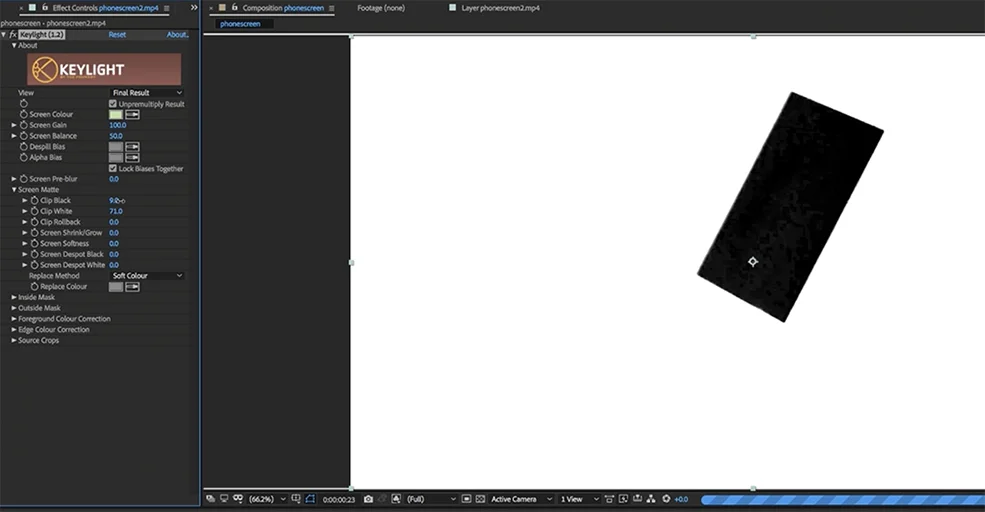Take a snapshot with camera icon
This screenshot has height=512, width=985.
pyautogui.click(x=368, y=499)
